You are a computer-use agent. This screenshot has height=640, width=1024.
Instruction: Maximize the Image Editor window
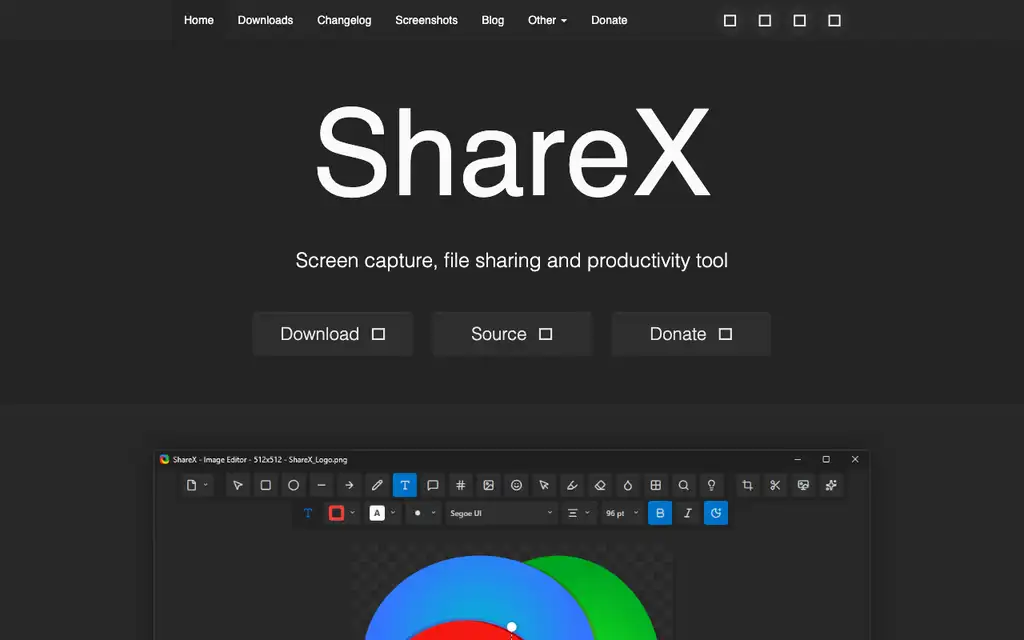pyautogui.click(x=826, y=460)
